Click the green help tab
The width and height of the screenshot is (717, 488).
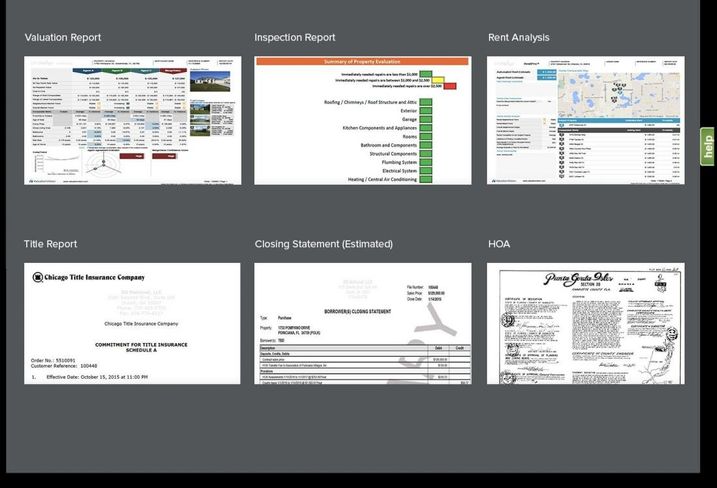(708, 147)
